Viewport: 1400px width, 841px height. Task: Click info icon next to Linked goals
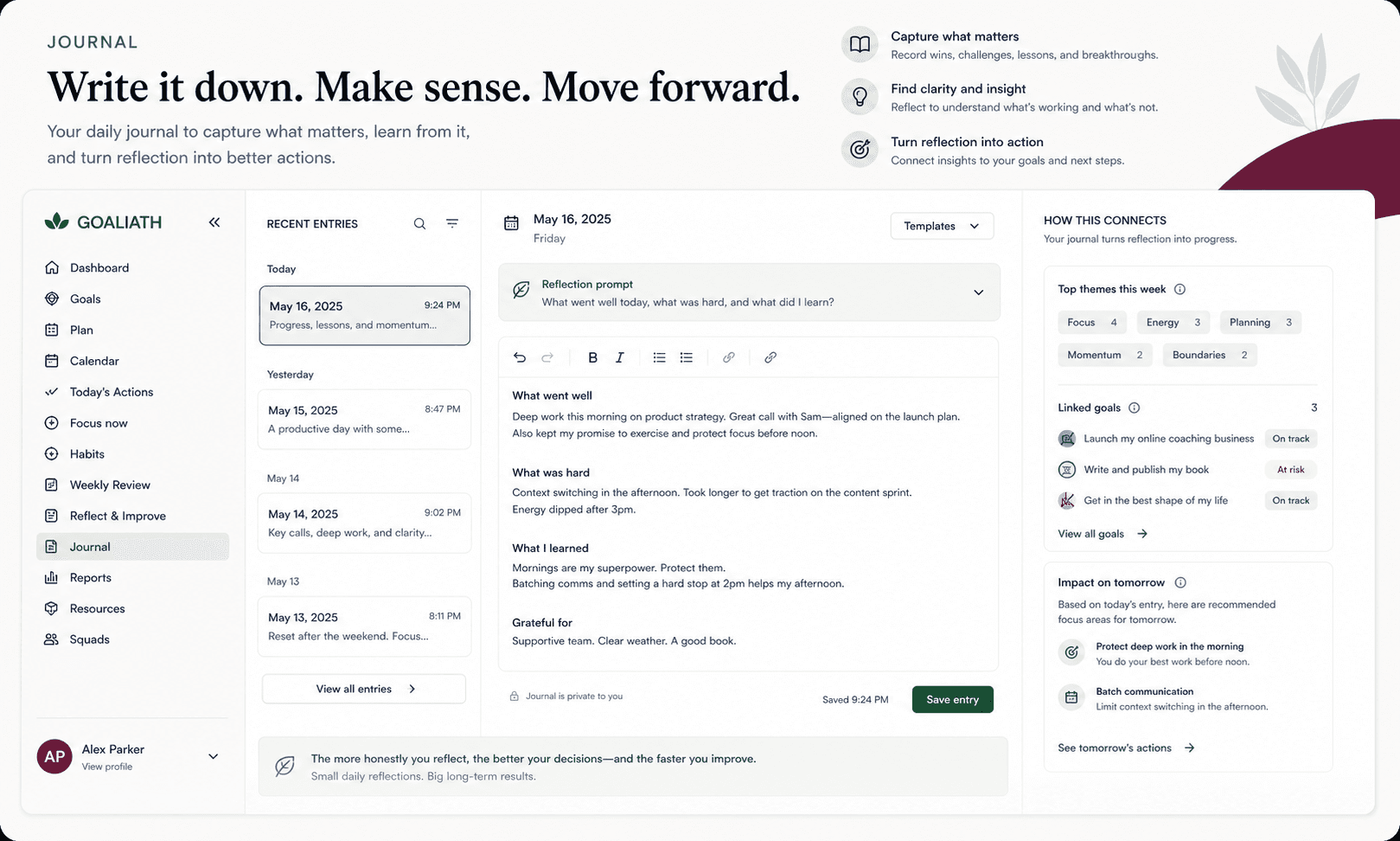1135,408
